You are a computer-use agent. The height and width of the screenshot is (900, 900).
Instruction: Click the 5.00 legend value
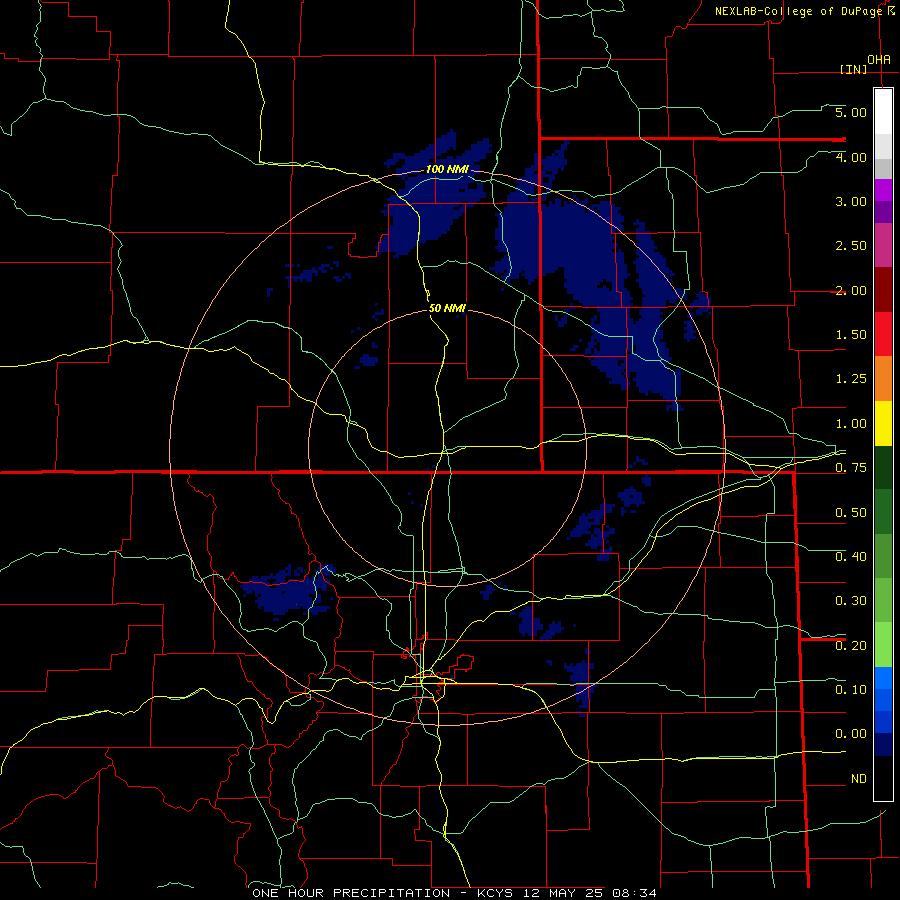pos(851,112)
